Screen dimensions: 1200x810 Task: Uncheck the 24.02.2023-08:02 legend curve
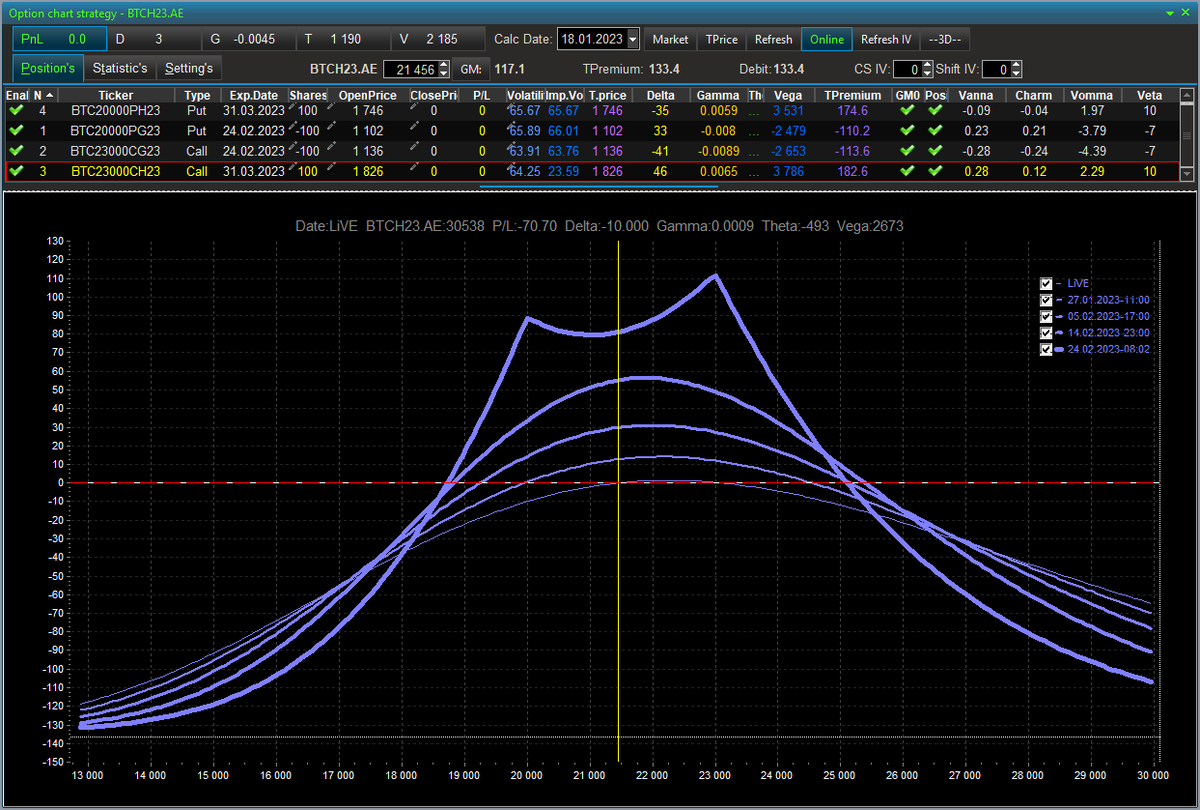(x=1046, y=350)
